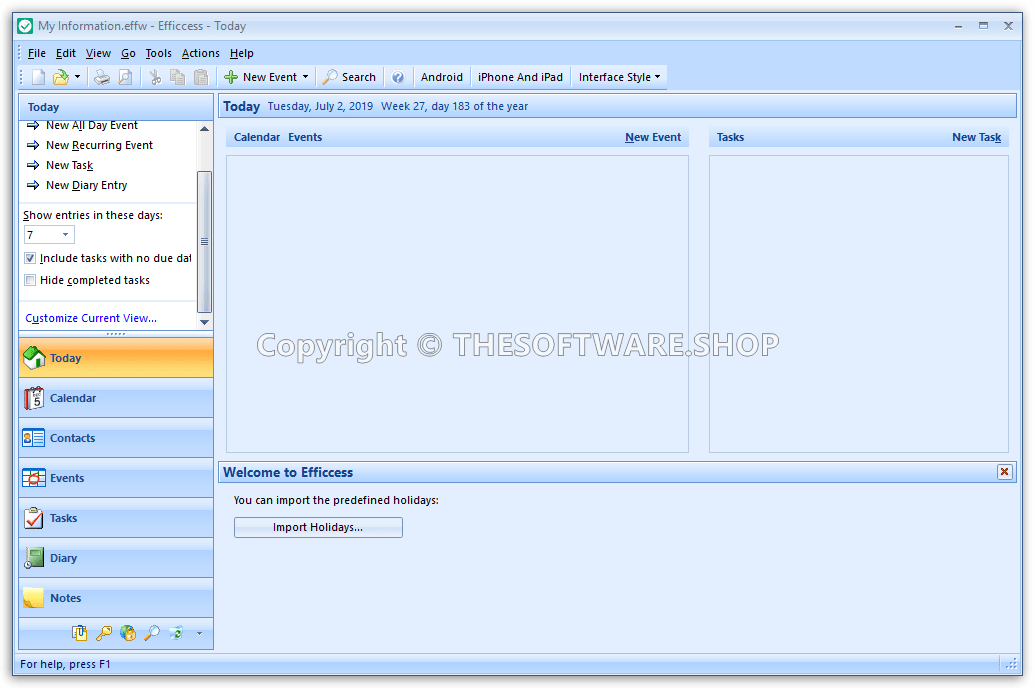
Task: Open the days combo box showing 7
Action: (x=49, y=235)
